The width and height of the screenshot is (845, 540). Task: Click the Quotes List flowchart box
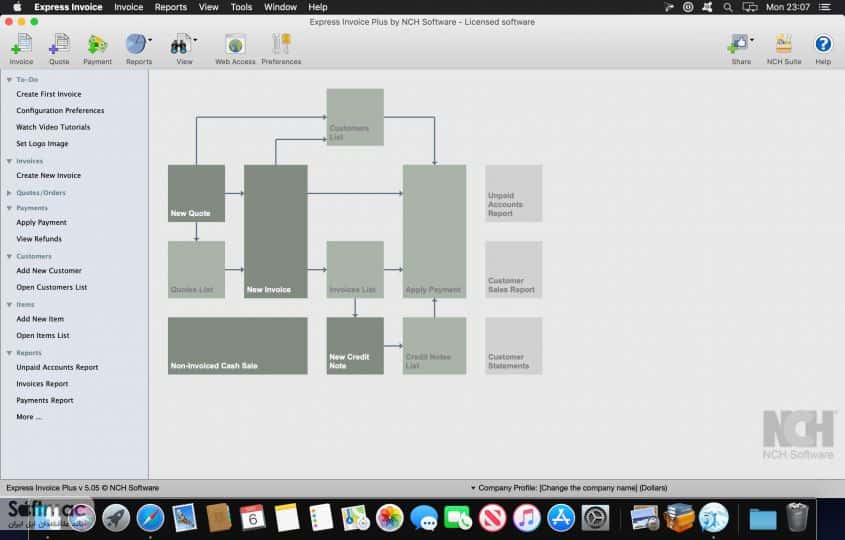click(196, 269)
